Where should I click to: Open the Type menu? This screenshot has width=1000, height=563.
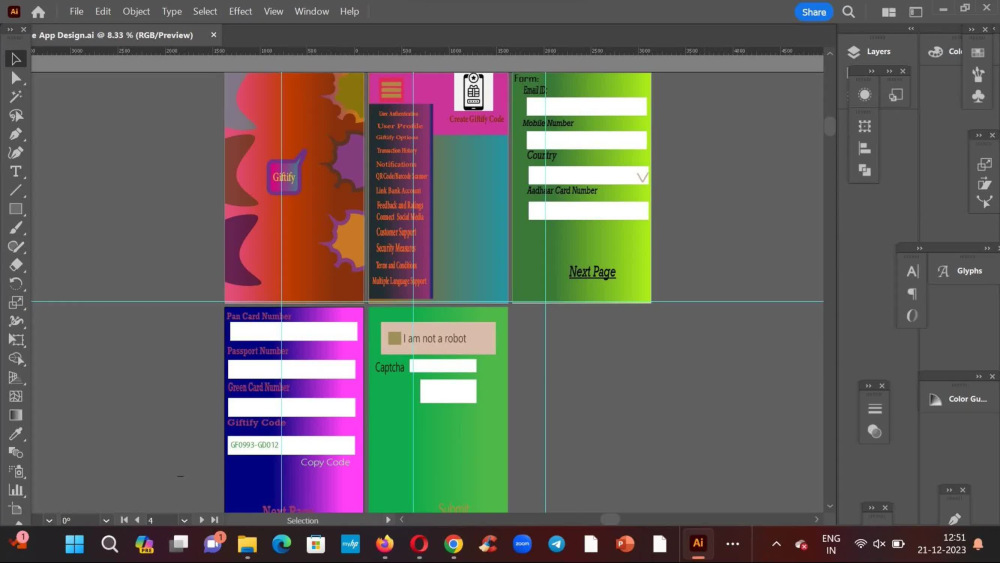(172, 11)
